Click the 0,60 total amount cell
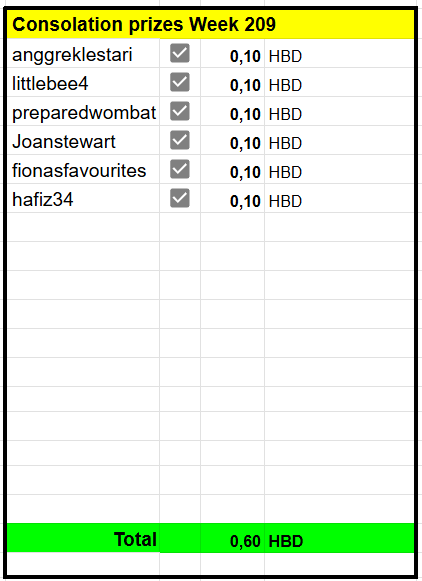Screen dimensions: 422x581 click(233, 538)
